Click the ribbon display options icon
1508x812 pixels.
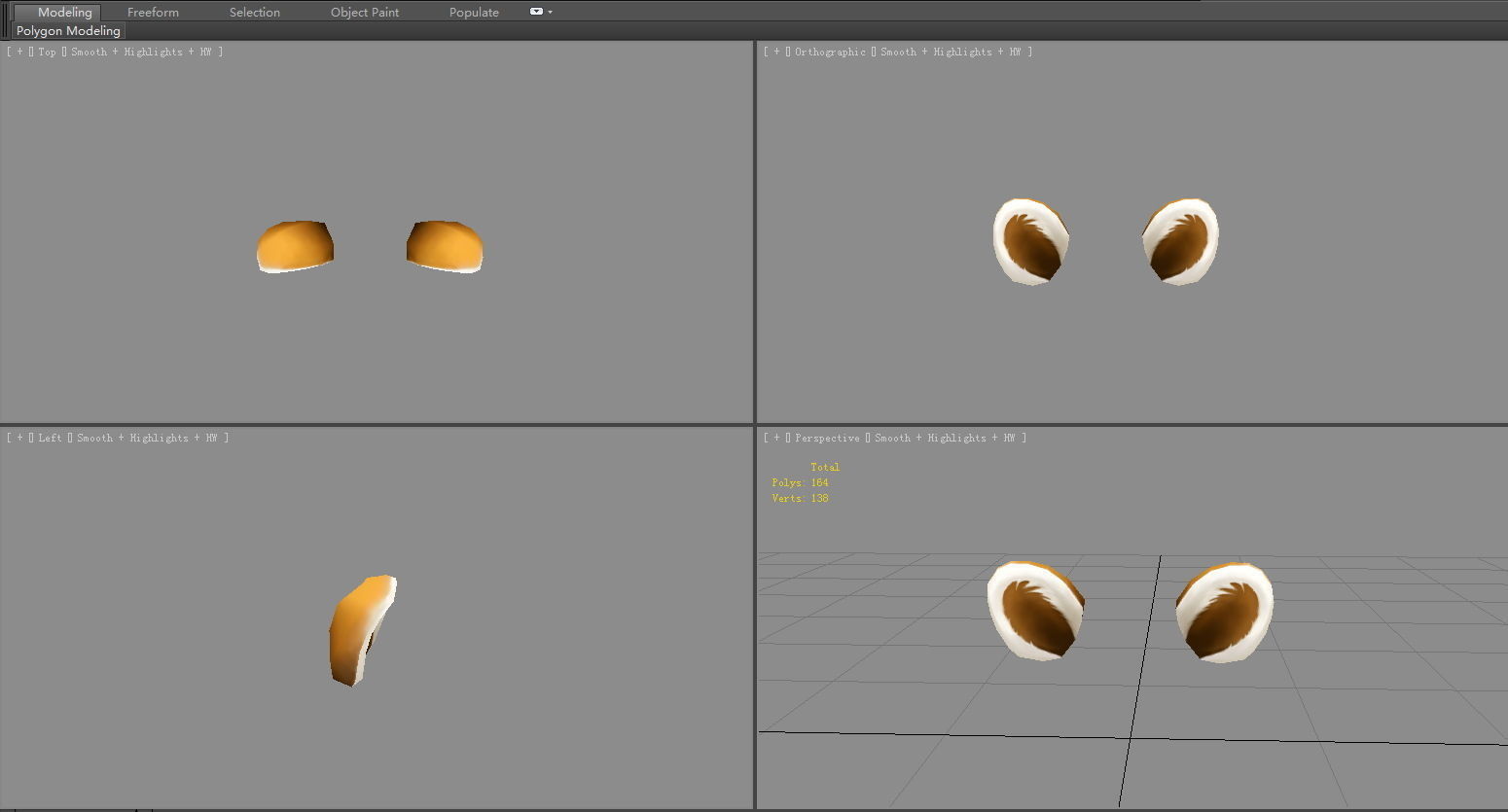(538, 12)
